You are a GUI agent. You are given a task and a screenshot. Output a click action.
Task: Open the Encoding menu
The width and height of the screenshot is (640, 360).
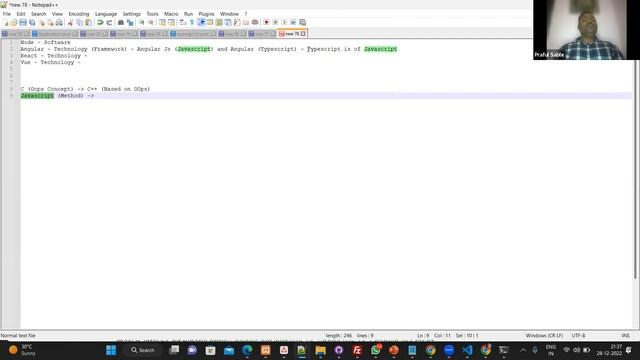(x=79, y=14)
